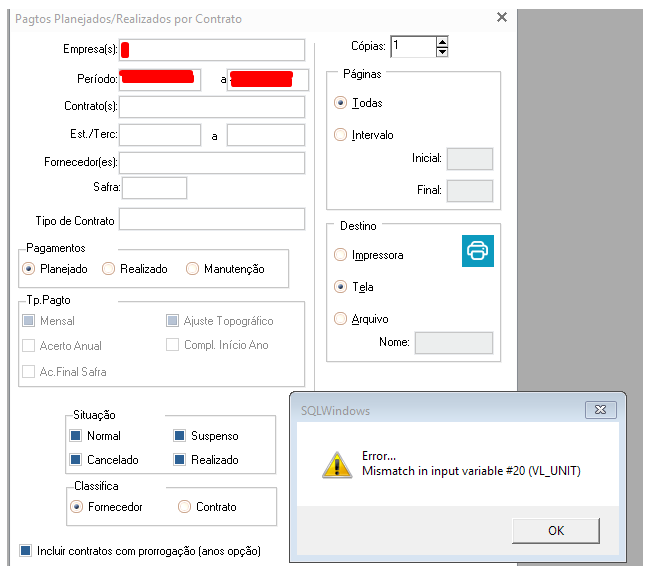Uncheck the Realizado situação checkbox
Image resolution: width=647 pixels, height=569 pixels.
point(179,460)
